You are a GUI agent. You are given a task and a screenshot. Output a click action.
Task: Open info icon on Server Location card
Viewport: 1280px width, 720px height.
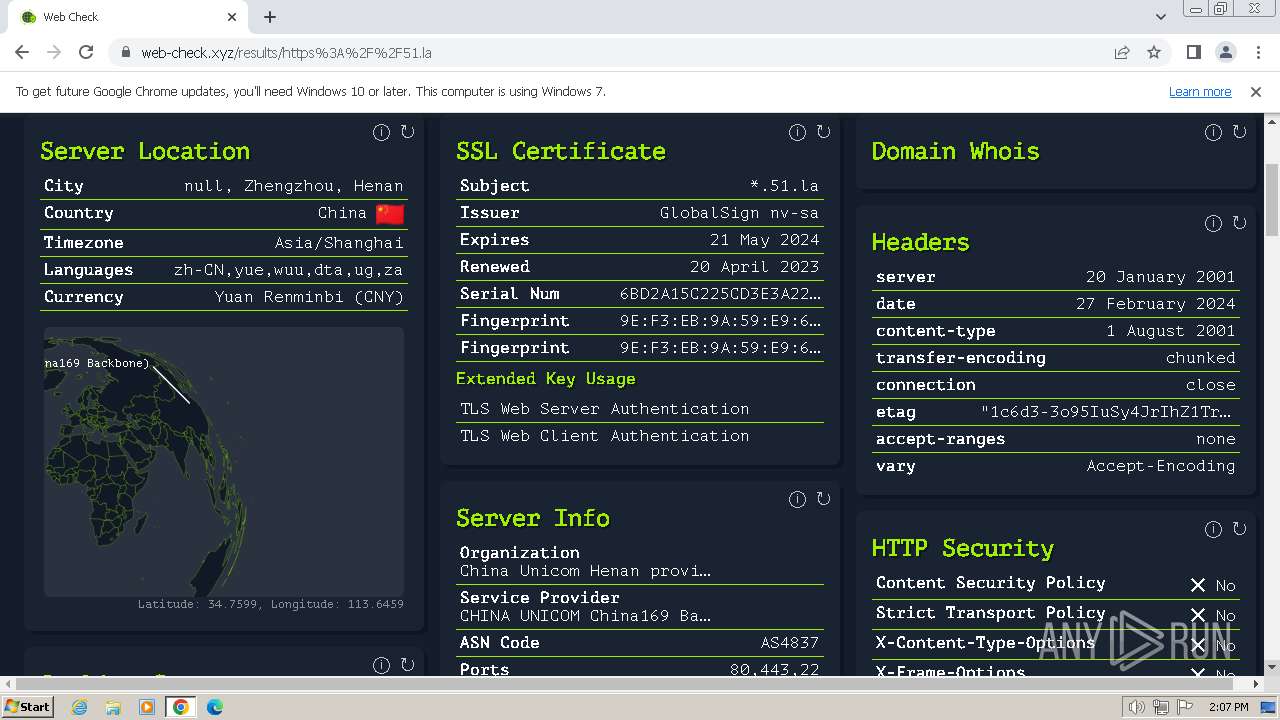[x=381, y=132]
